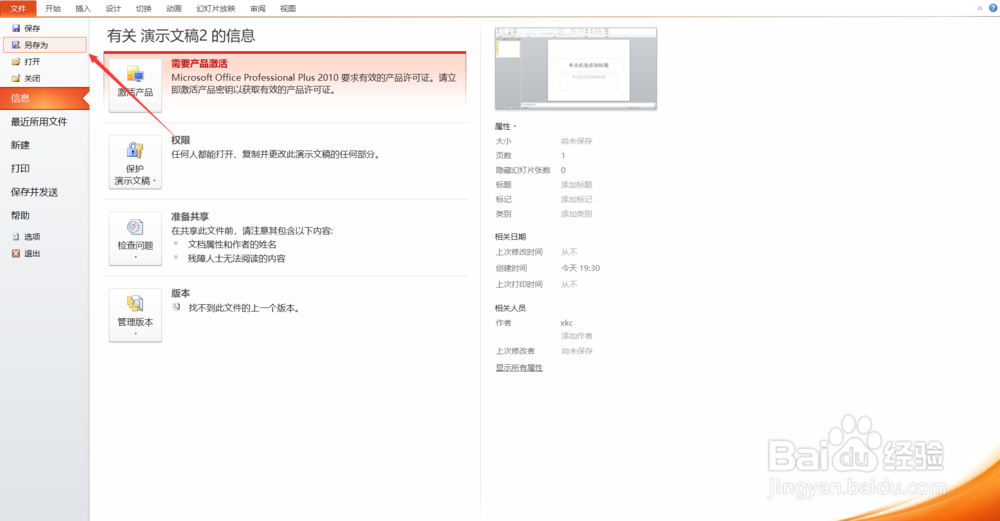The width and height of the screenshot is (1000, 521).
Task: Click the 尚未保存 size value
Action: [x=577, y=142]
